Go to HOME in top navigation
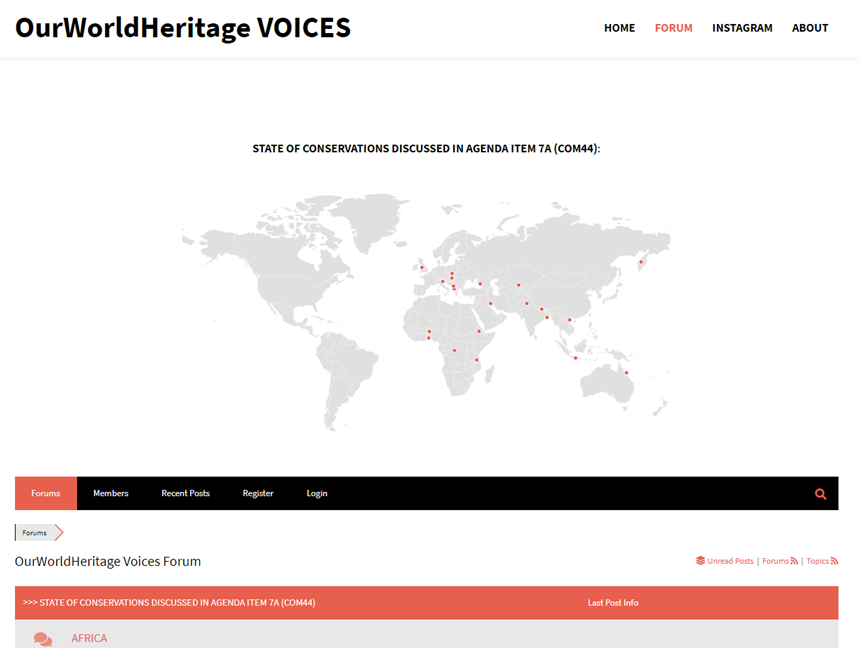The width and height of the screenshot is (859, 648). pos(619,28)
